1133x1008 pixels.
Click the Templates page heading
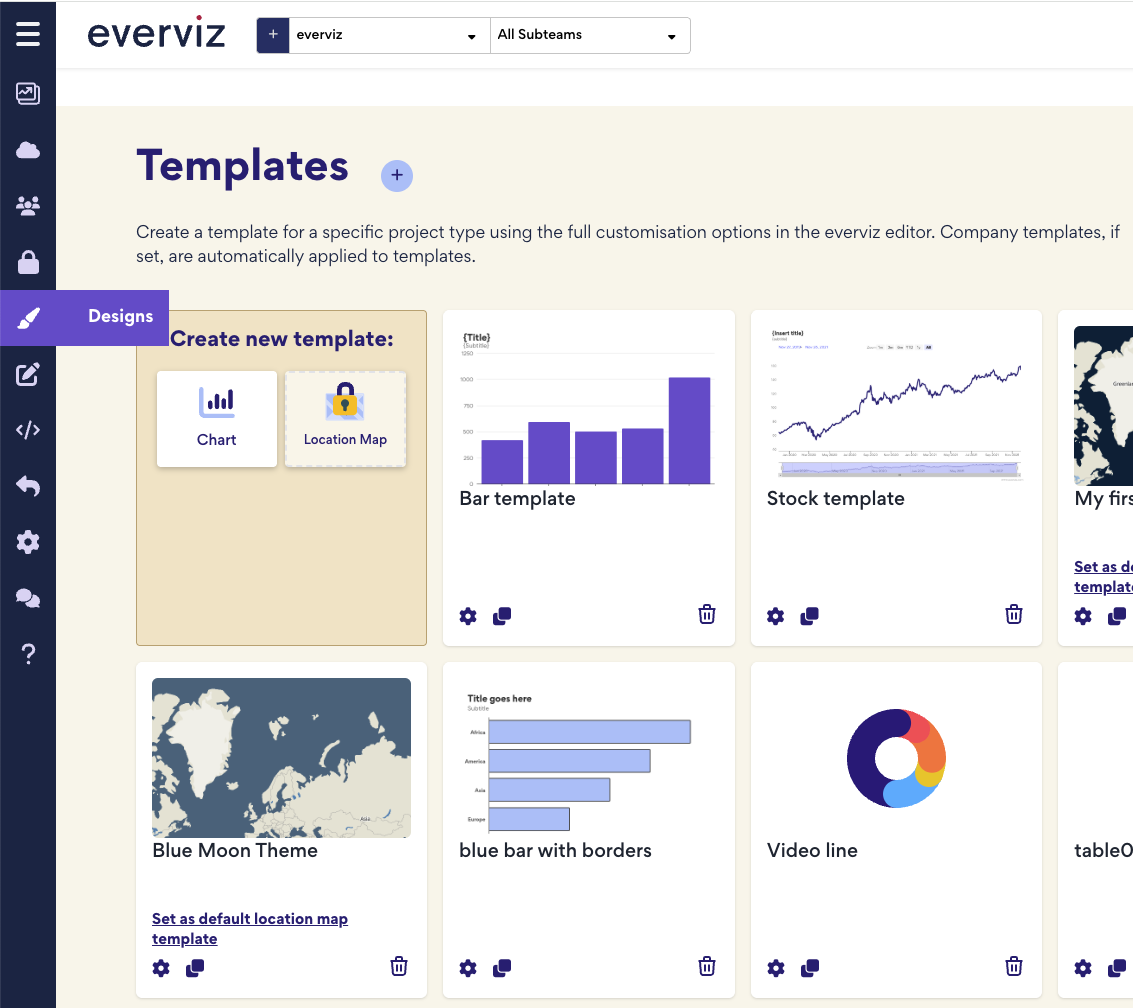[243, 165]
